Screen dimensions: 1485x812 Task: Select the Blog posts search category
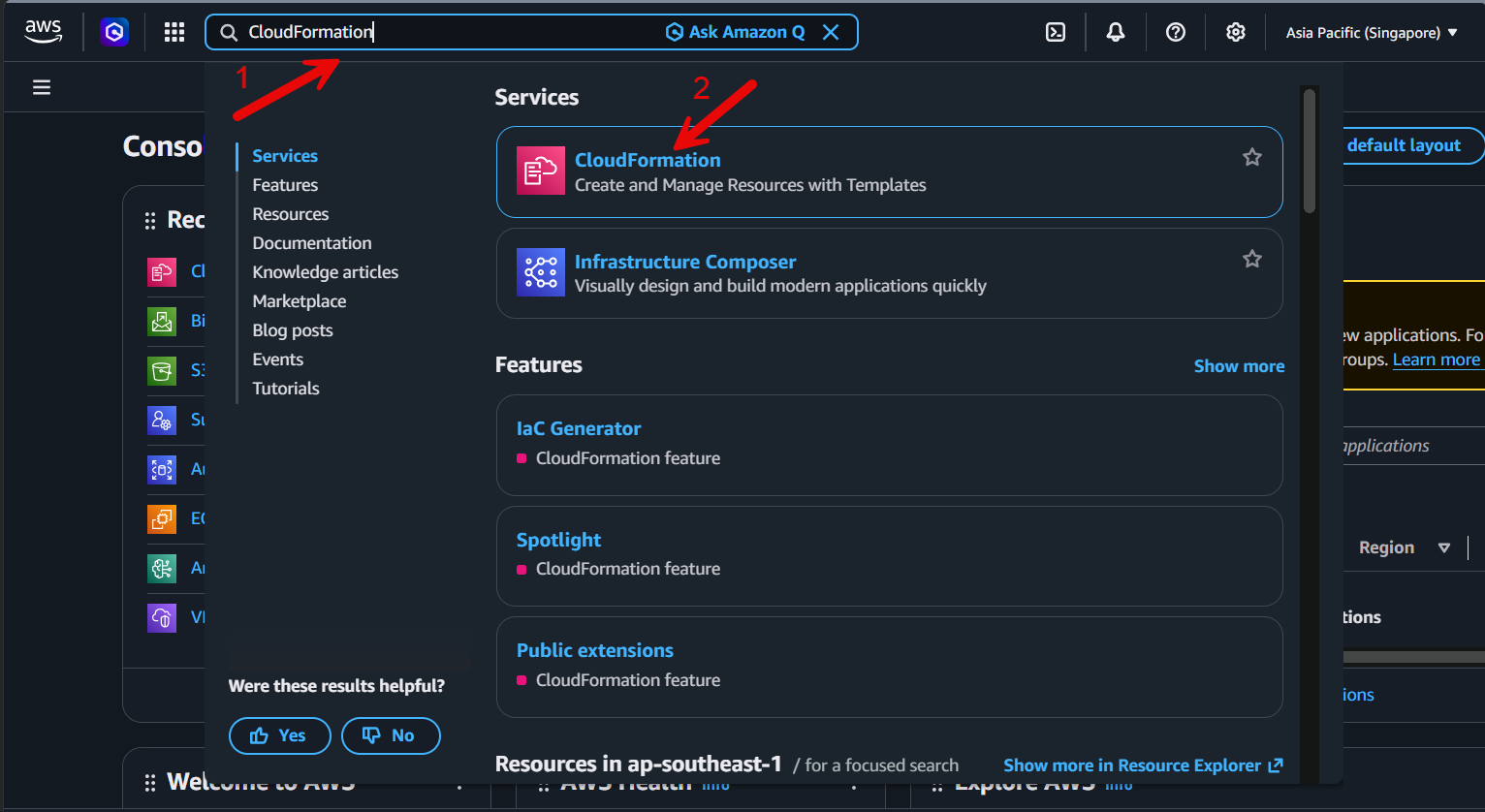(x=293, y=330)
